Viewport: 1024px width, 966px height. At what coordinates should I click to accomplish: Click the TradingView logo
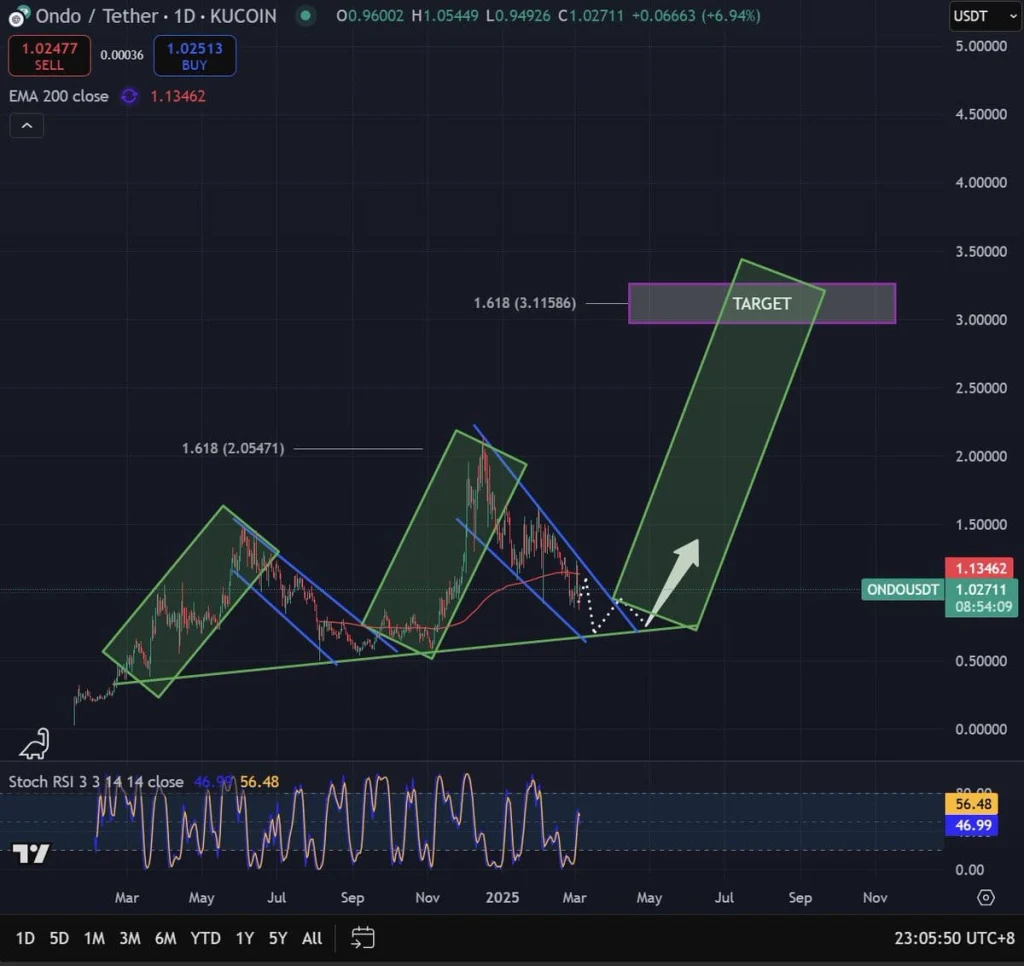(31, 853)
